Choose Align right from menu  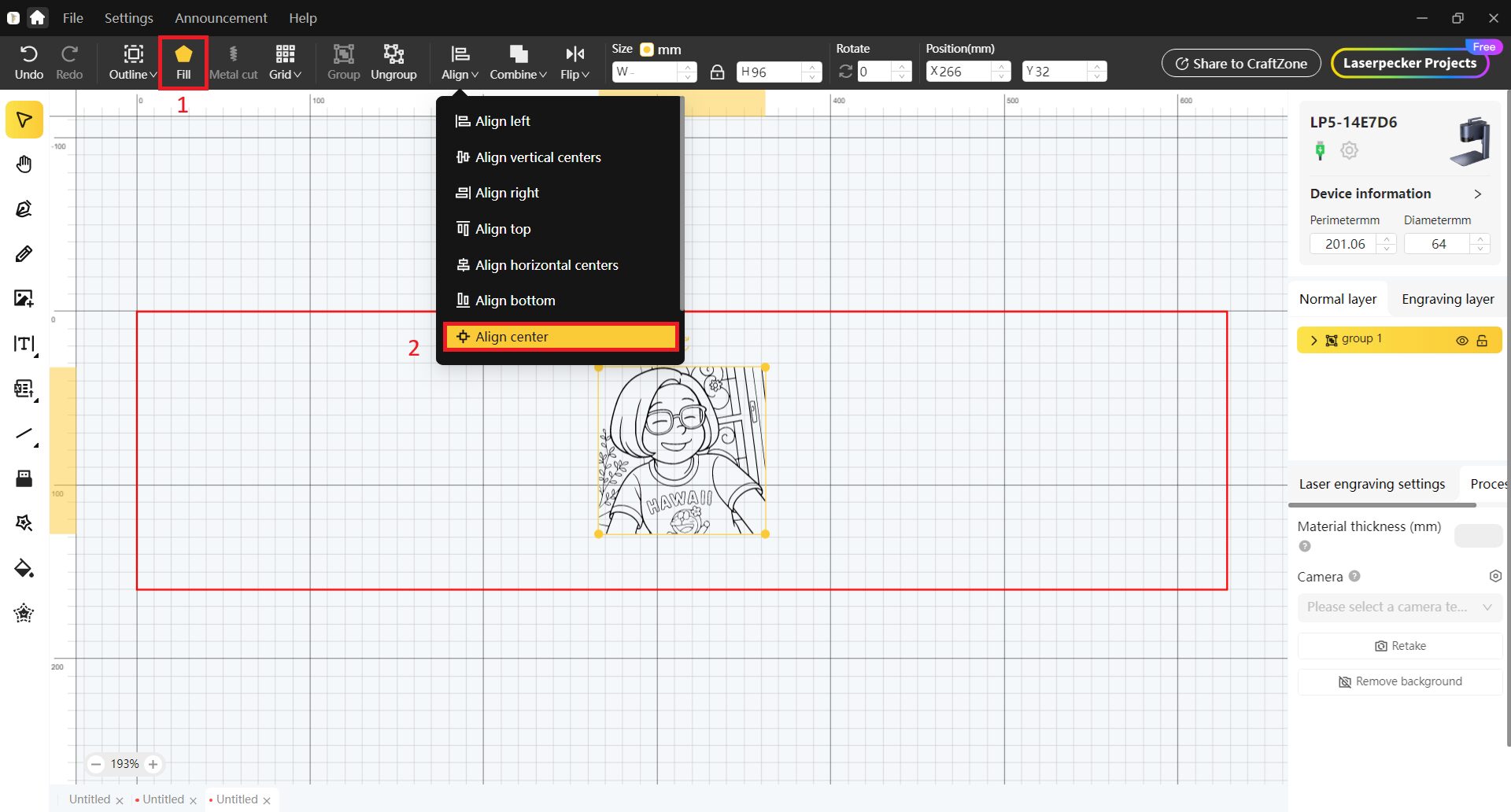coord(560,193)
